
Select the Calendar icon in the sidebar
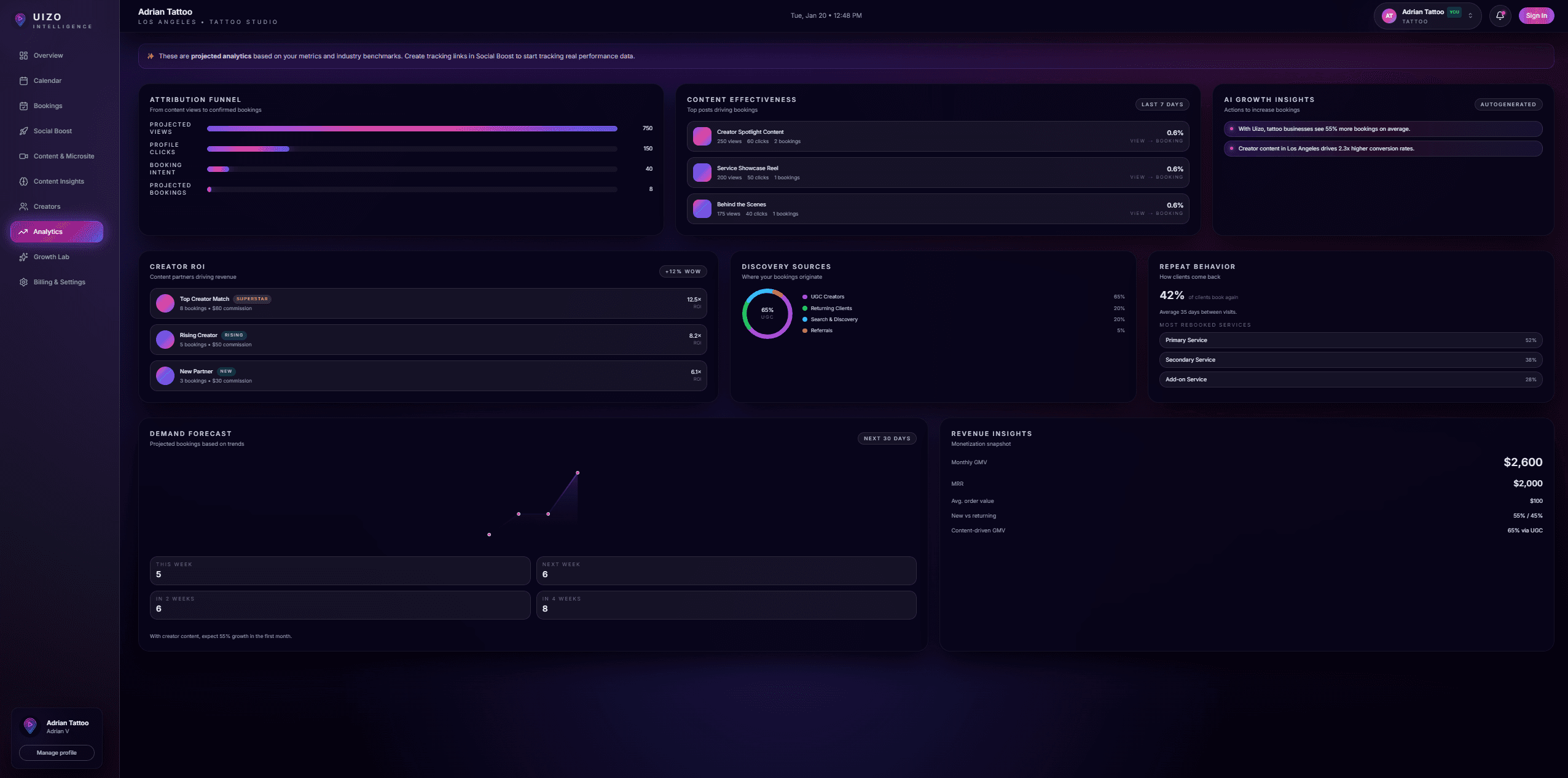[x=25, y=80]
